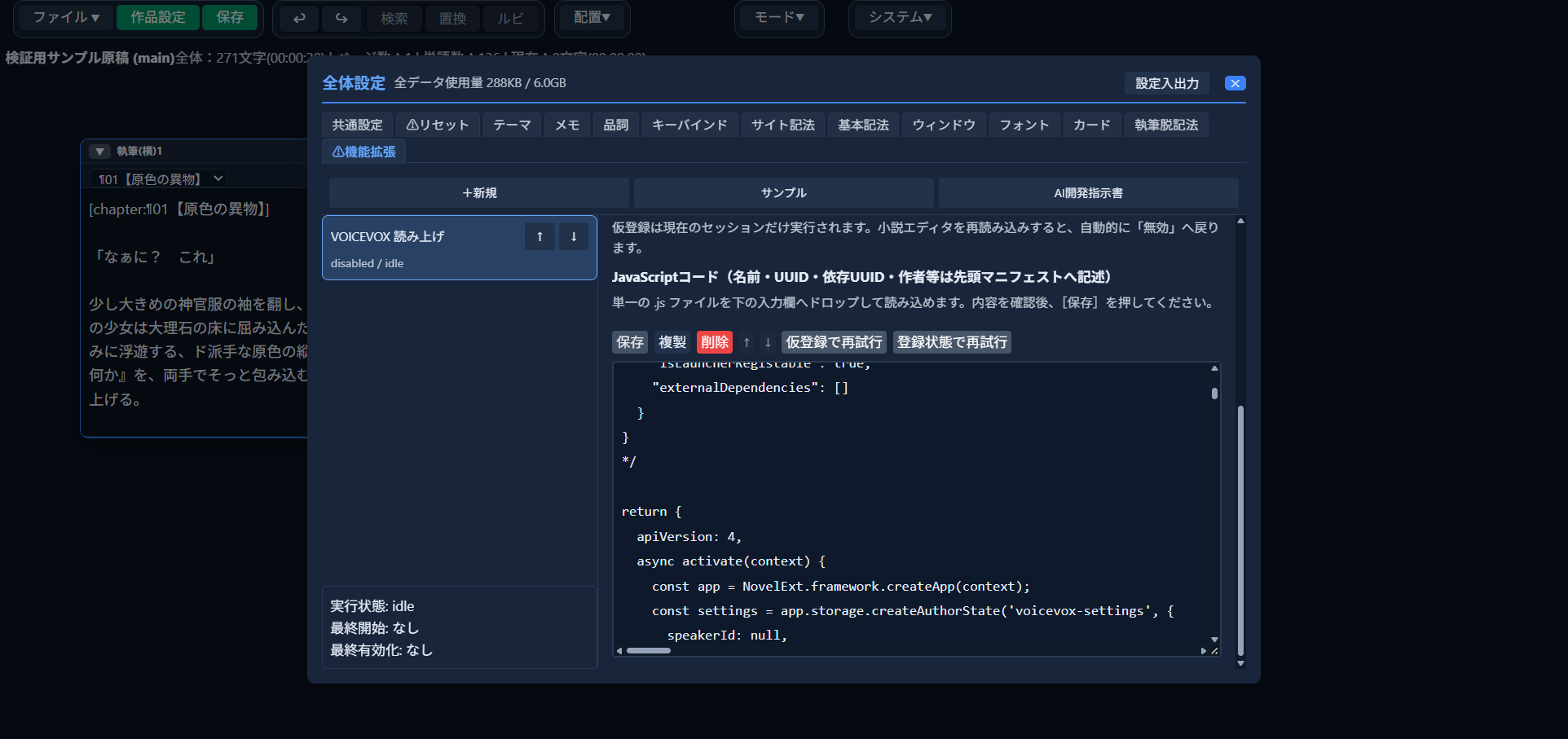Open the 配置 dropdown menu

(x=592, y=18)
